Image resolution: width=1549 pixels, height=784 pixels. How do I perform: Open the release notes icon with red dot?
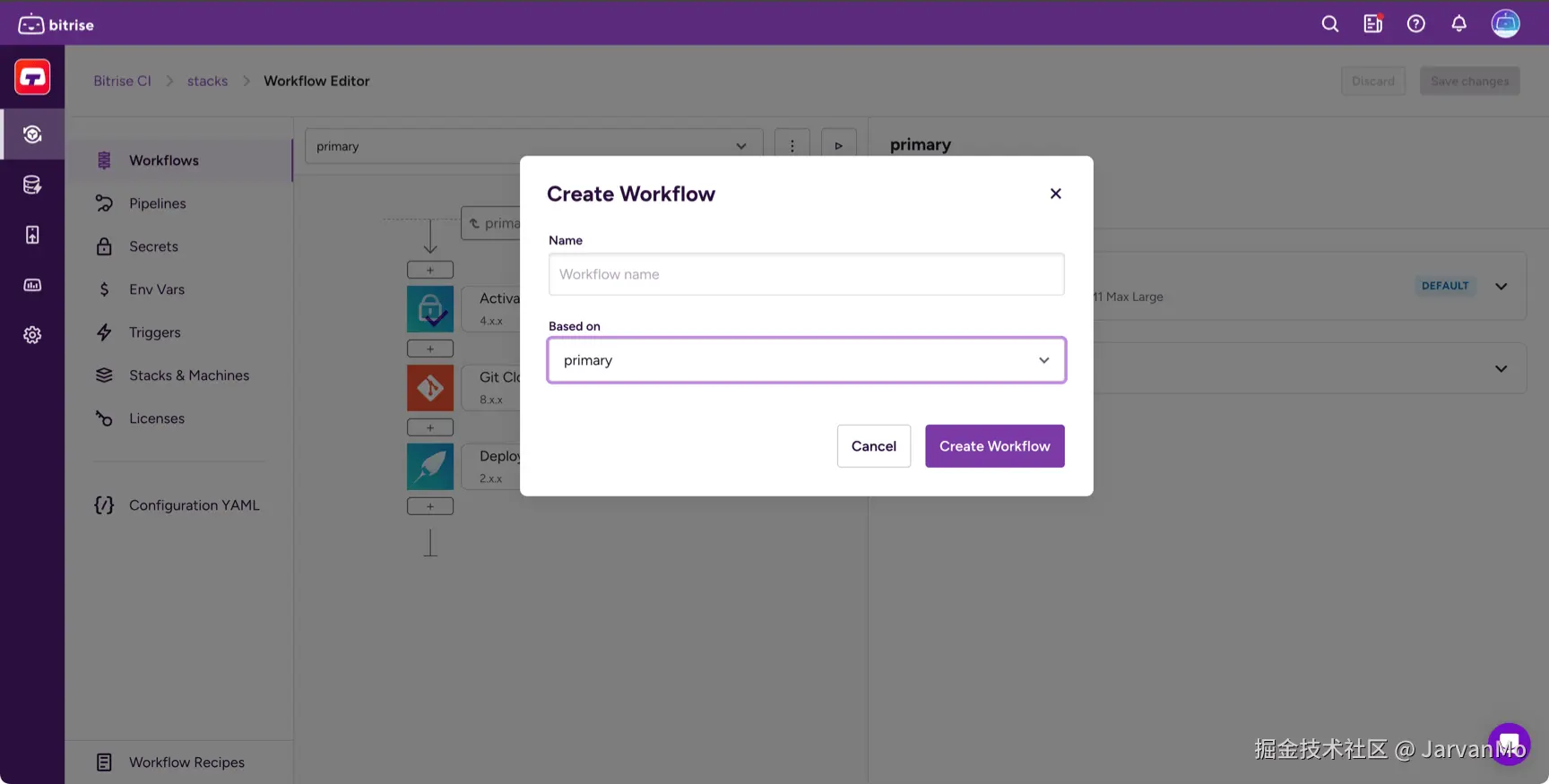coord(1373,24)
